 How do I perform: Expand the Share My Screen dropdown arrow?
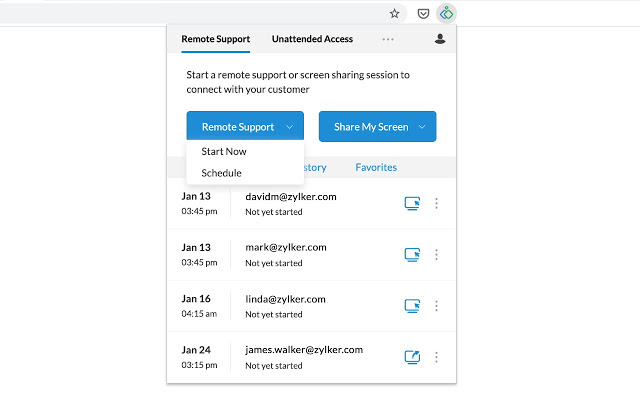point(422,127)
